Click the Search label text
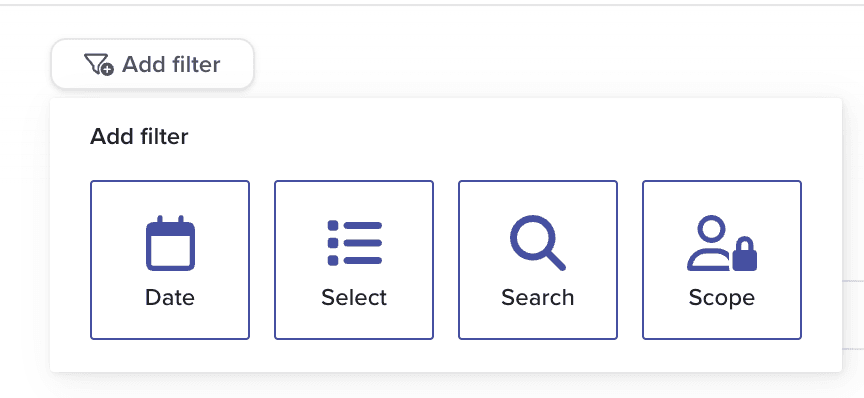This screenshot has height=398, width=864. (x=538, y=298)
